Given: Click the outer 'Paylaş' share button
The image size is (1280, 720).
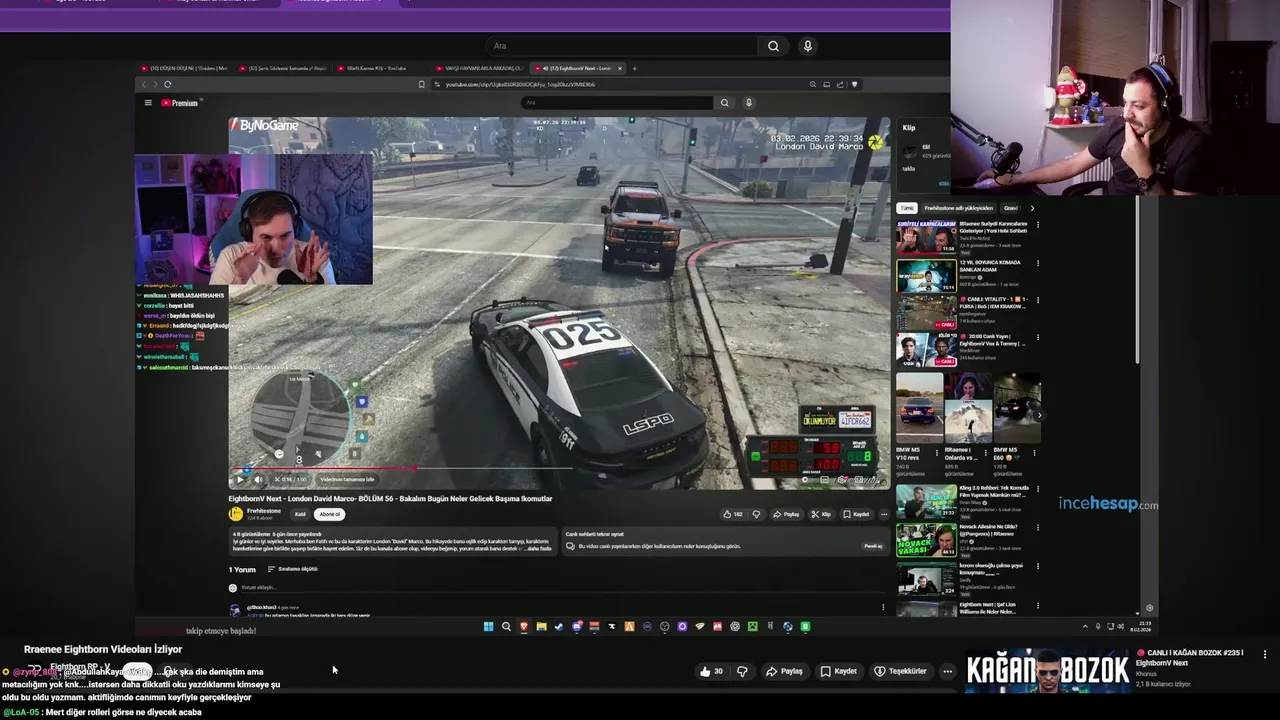Looking at the screenshot, I should tap(785, 671).
